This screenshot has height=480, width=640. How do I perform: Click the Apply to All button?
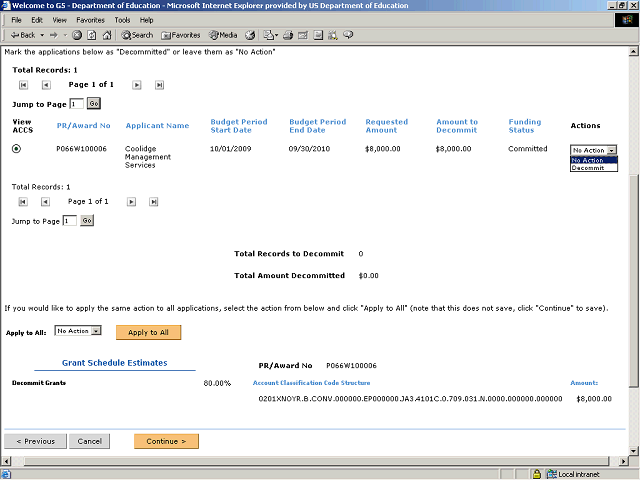coord(149,332)
